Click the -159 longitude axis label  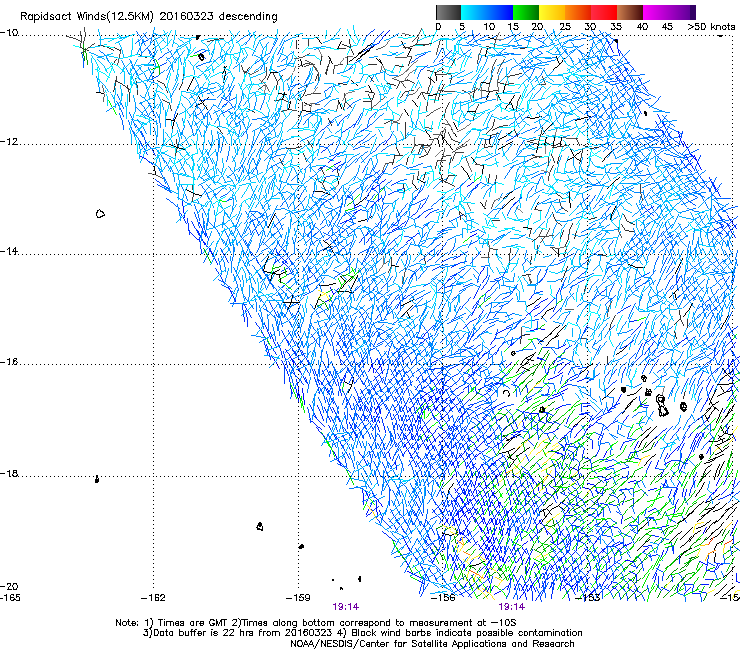point(298,598)
